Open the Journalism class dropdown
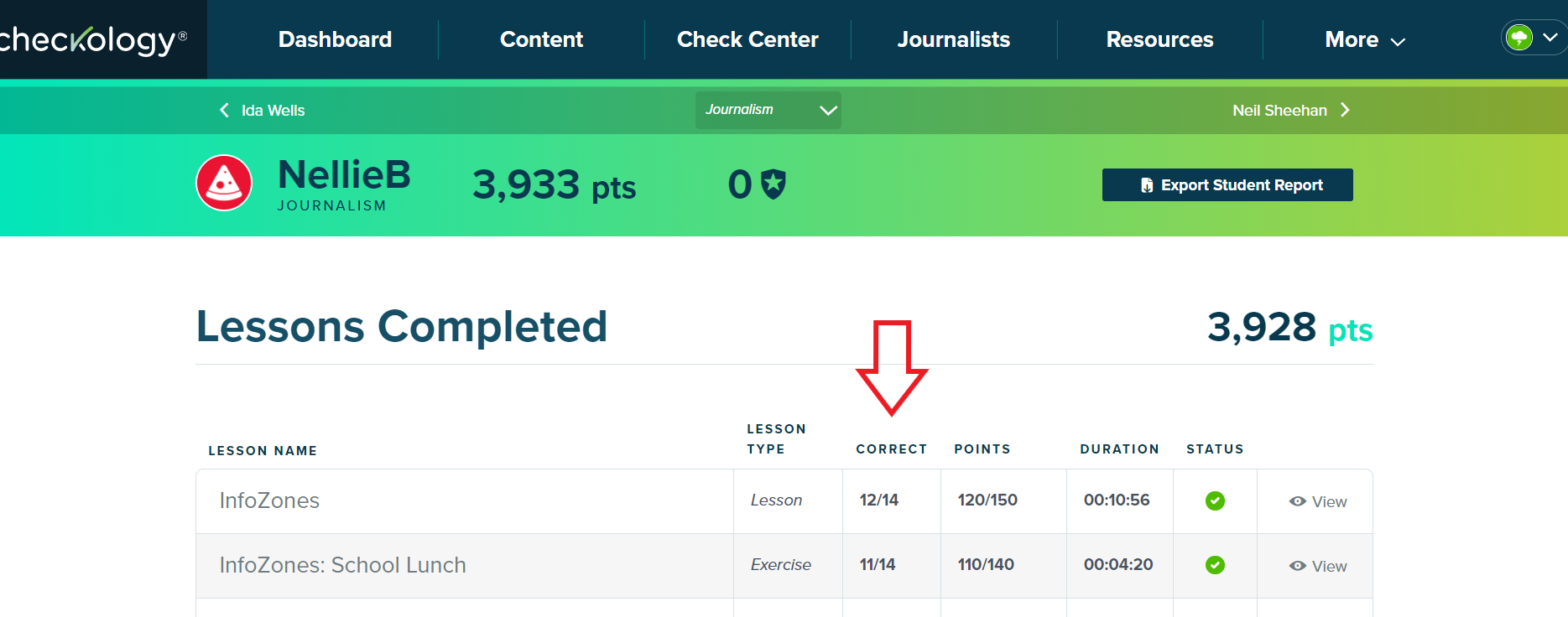This screenshot has width=1568, height=617. (x=768, y=110)
